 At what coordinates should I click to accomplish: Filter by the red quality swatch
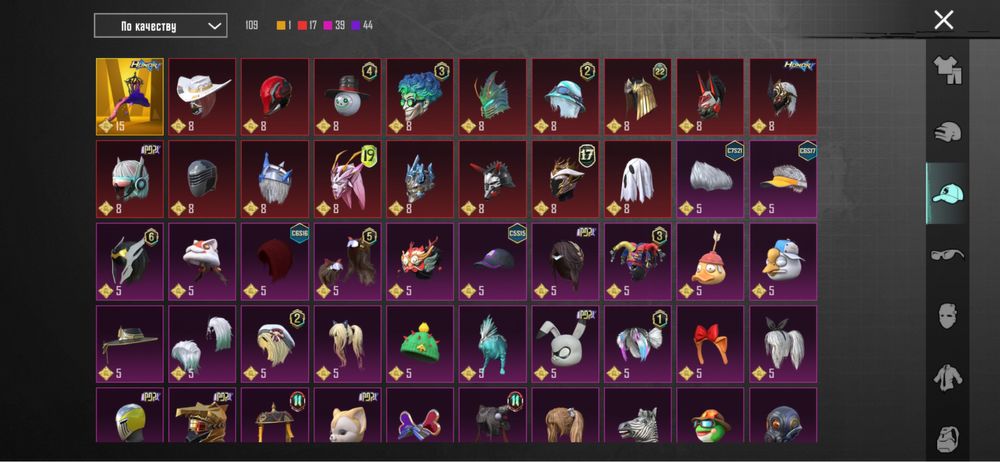click(x=301, y=26)
